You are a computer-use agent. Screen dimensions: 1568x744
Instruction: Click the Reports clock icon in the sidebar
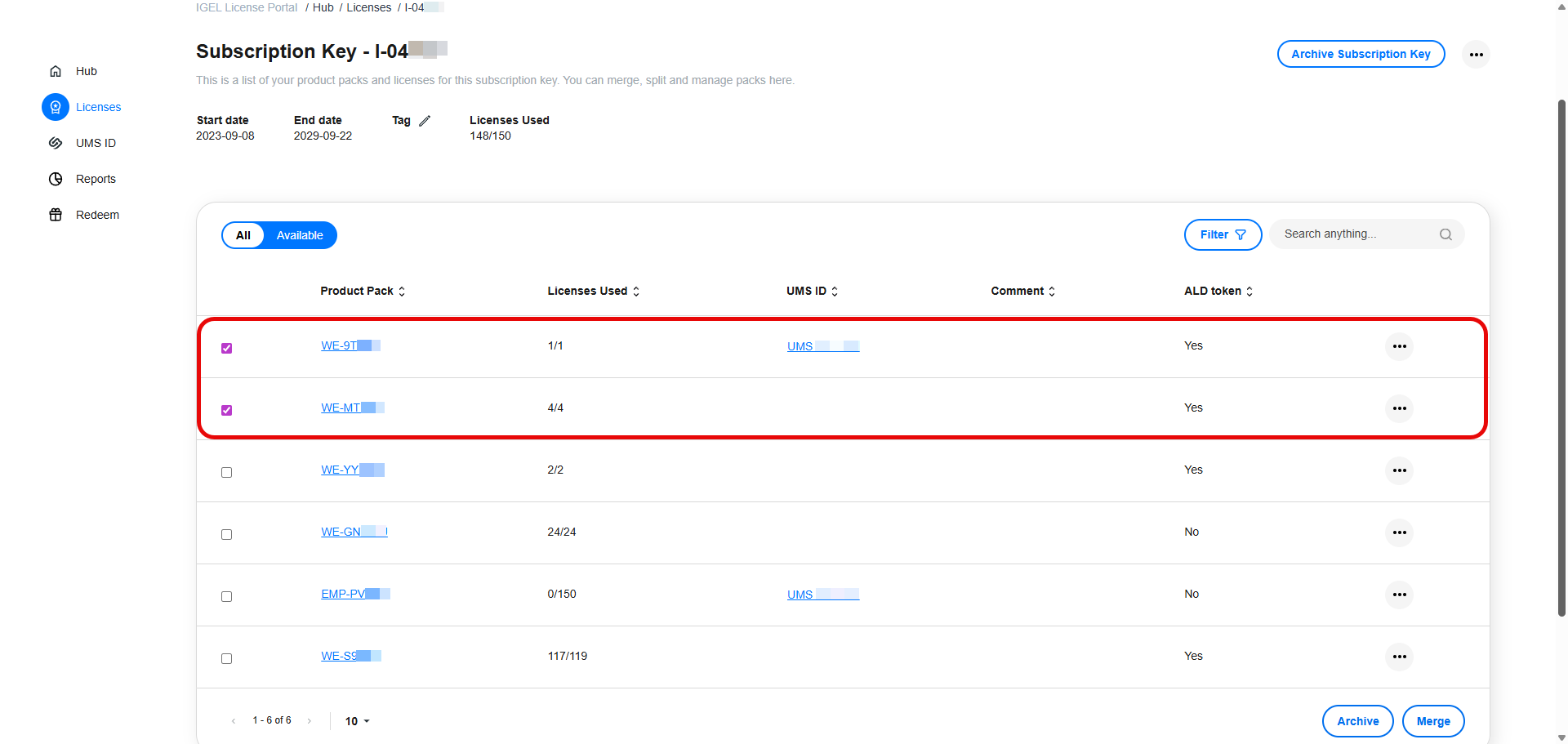click(x=56, y=179)
